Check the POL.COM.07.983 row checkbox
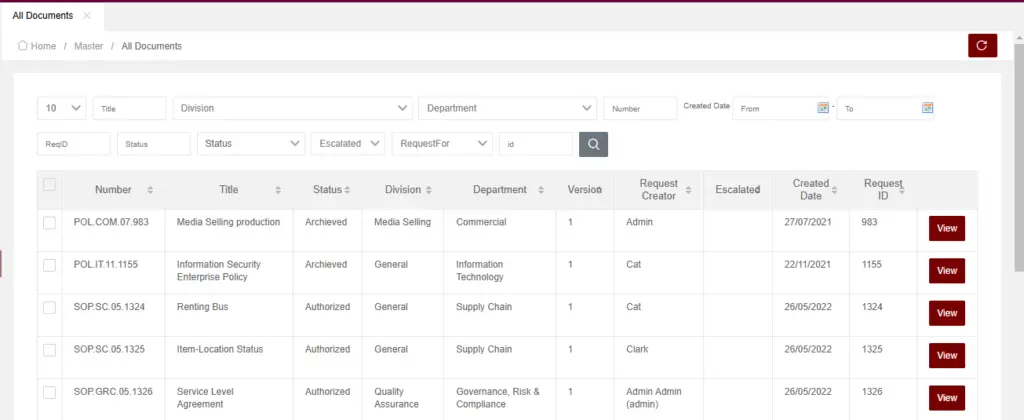1024x420 pixels. pos(49,222)
